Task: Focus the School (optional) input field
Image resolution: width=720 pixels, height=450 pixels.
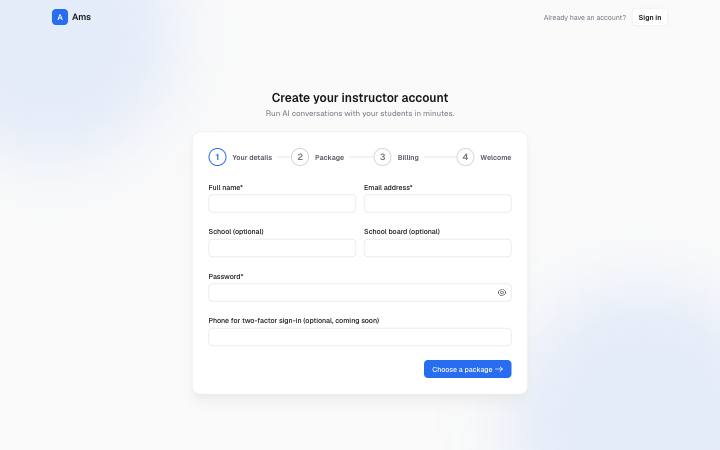Action: click(282, 248)
